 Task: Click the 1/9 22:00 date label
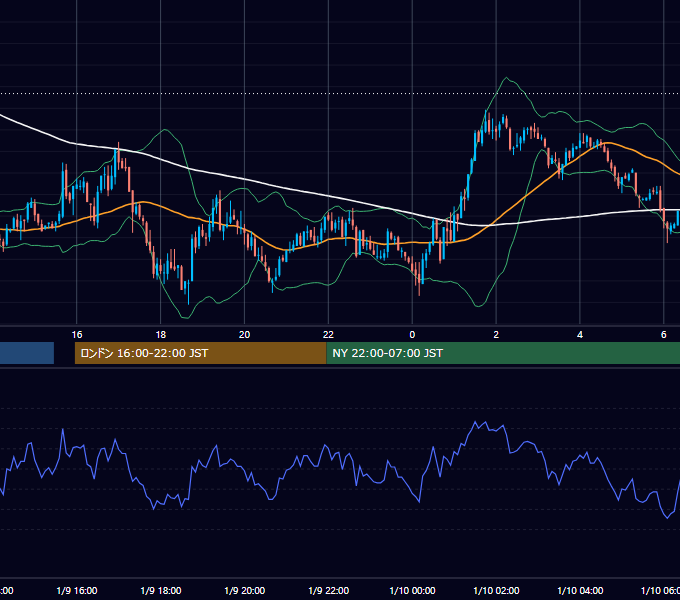(x=329, y=590)
